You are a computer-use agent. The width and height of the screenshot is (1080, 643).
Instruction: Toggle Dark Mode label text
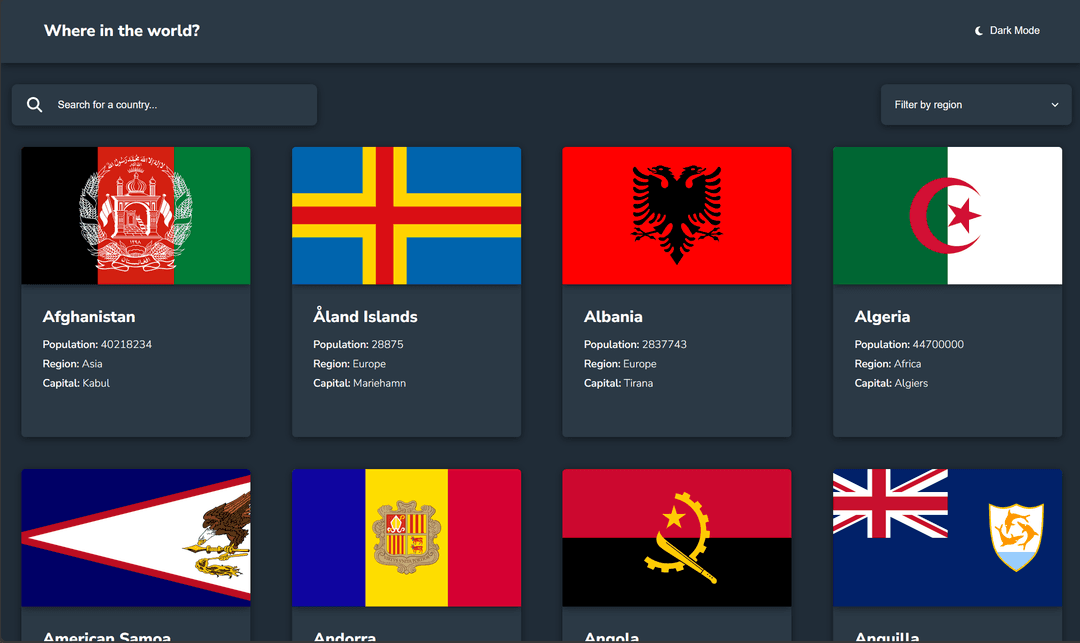point(1014,31)
